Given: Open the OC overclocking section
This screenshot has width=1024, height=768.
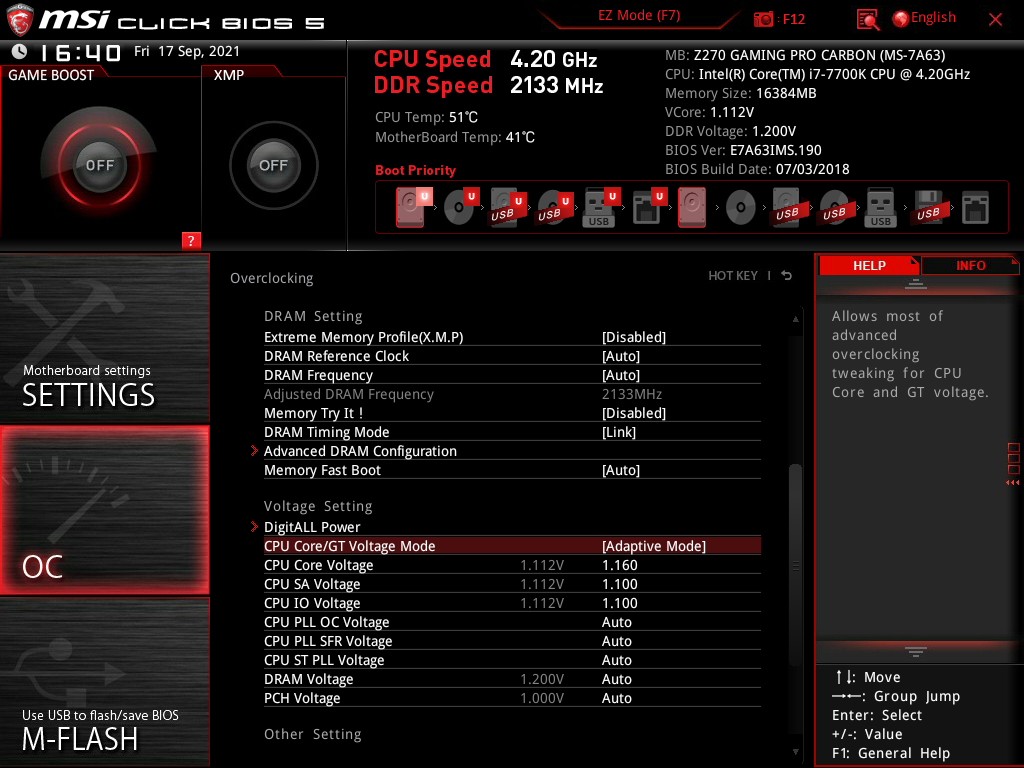Looking at the screenshot, I should pyautogui.click(x=104, y=510).
